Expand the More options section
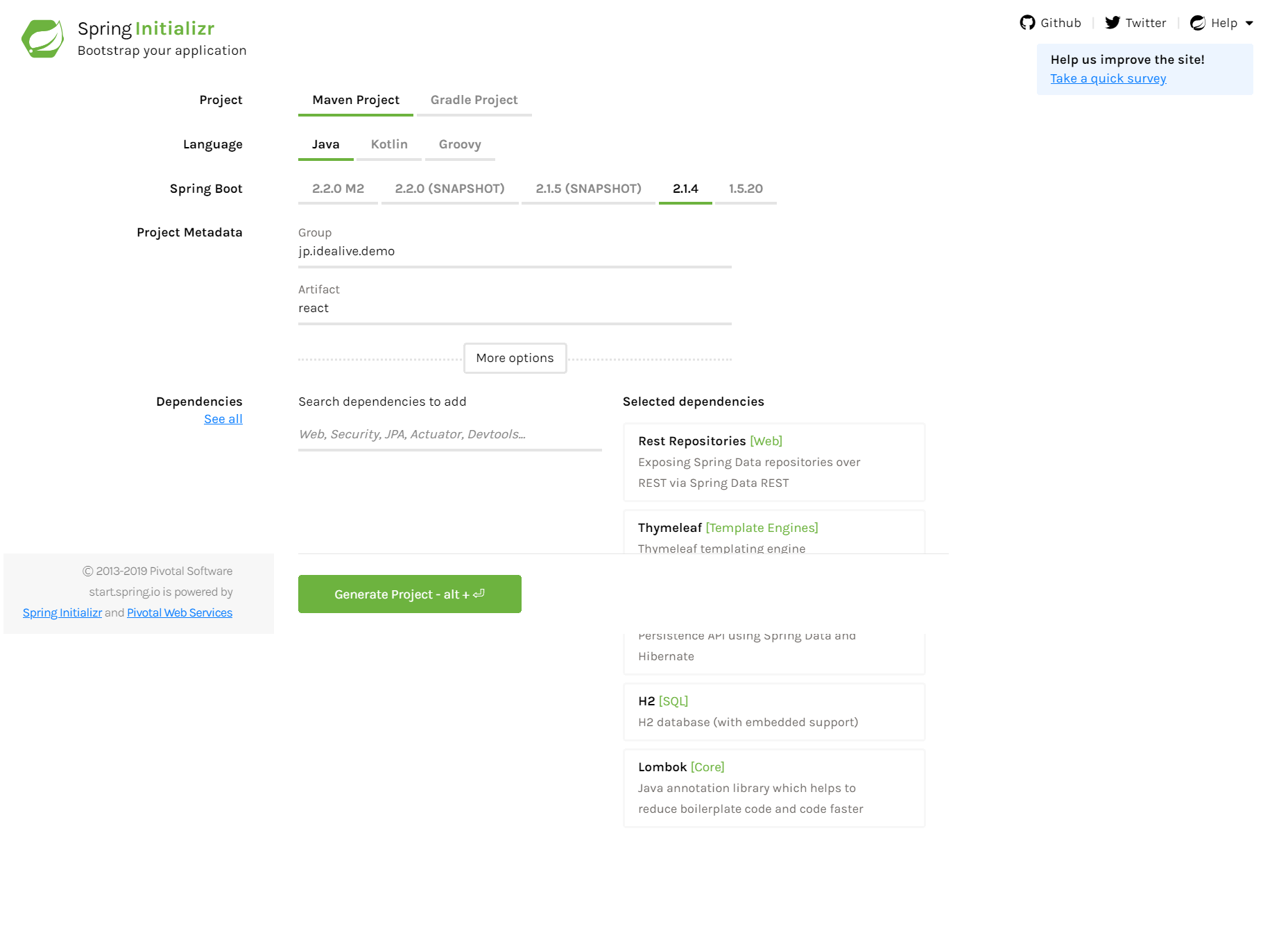The image size is (1288, 946). click(515, 358)
